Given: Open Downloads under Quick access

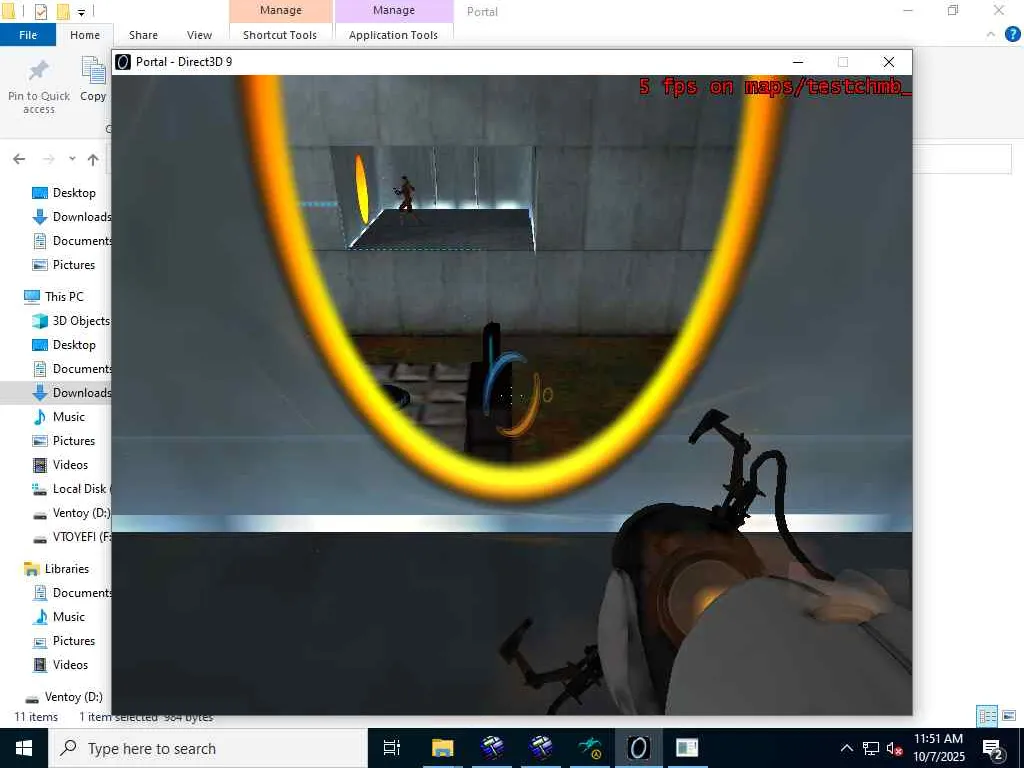Looking at the screenshot, I should [x=81, y=217].
